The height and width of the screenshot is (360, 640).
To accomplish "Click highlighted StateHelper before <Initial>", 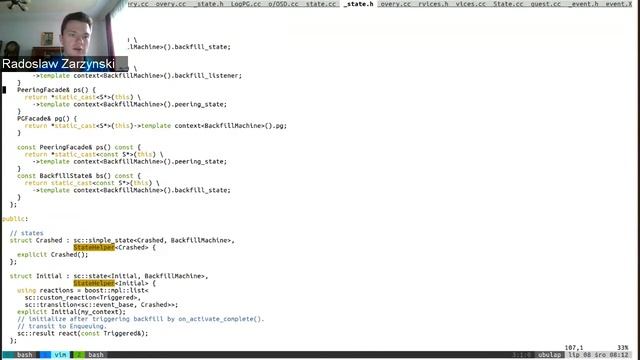I will click(94, 283).
